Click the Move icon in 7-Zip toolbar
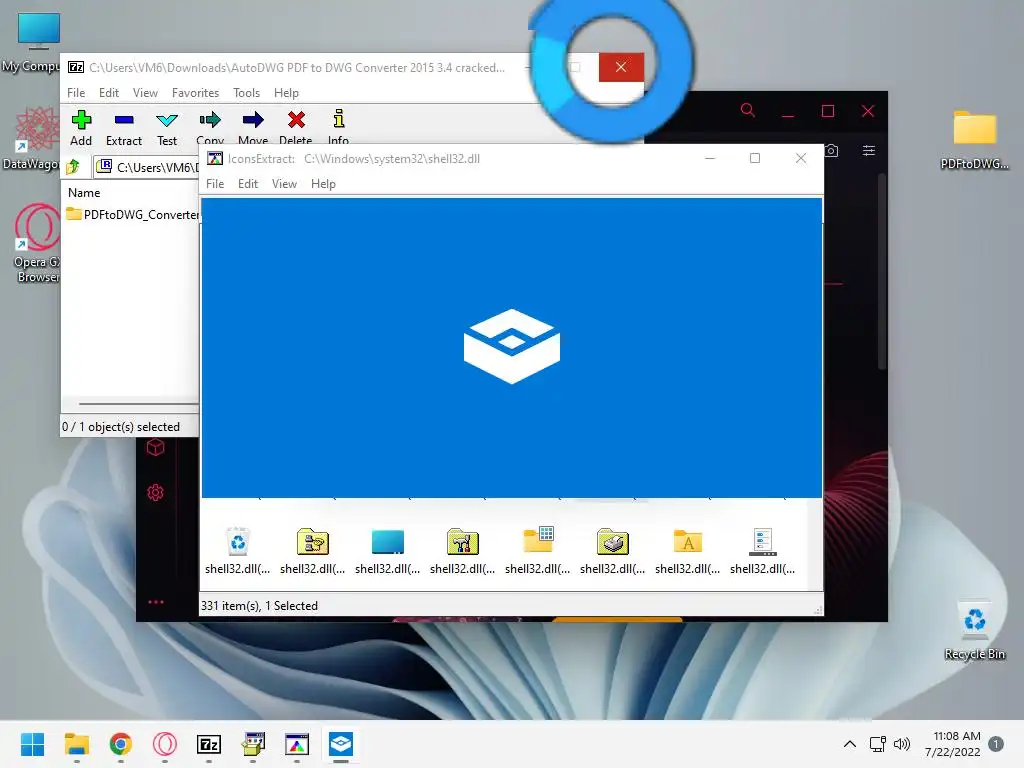 tap(253, 127)
